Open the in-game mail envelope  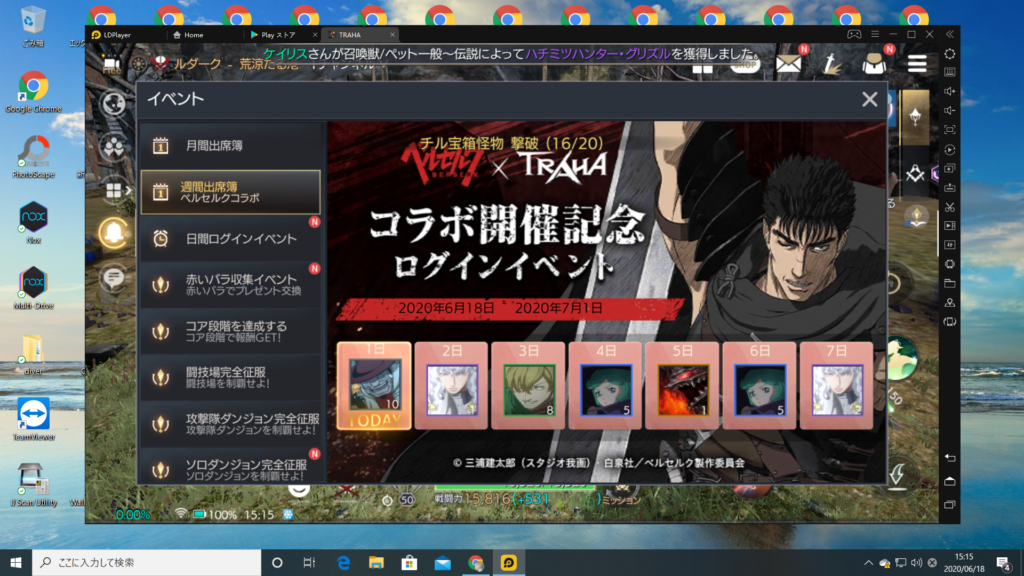788,64
